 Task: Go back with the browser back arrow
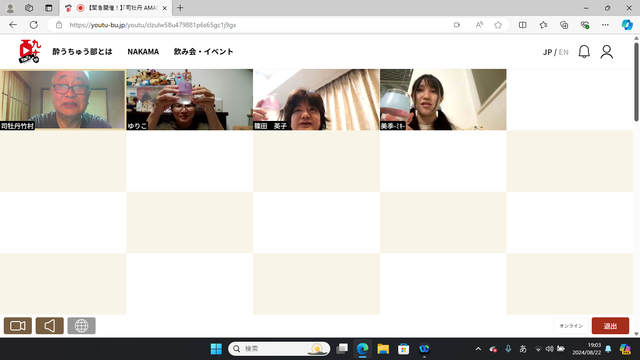13,25
